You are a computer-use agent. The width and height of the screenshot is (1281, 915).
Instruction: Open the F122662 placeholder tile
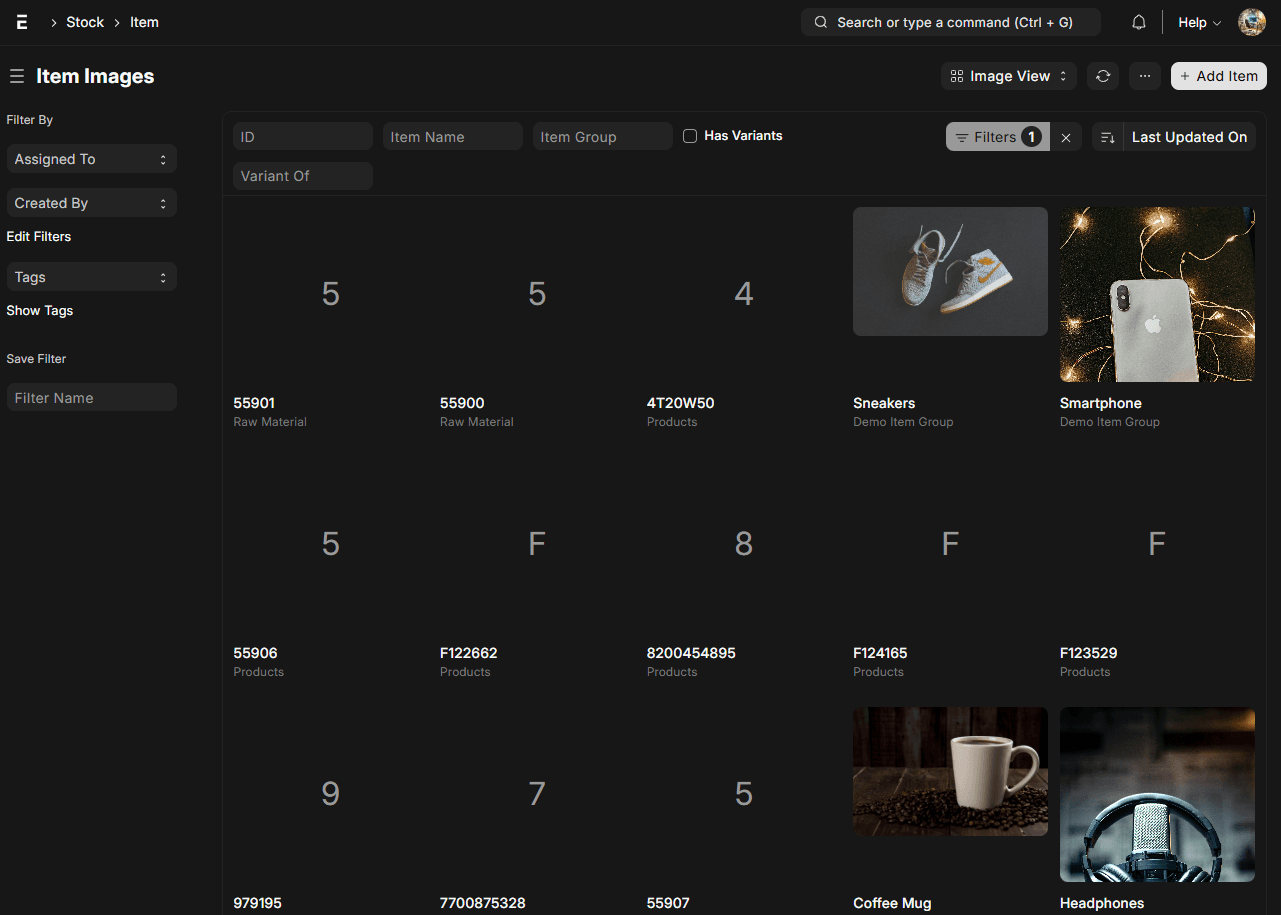click(x=537, y=544)
